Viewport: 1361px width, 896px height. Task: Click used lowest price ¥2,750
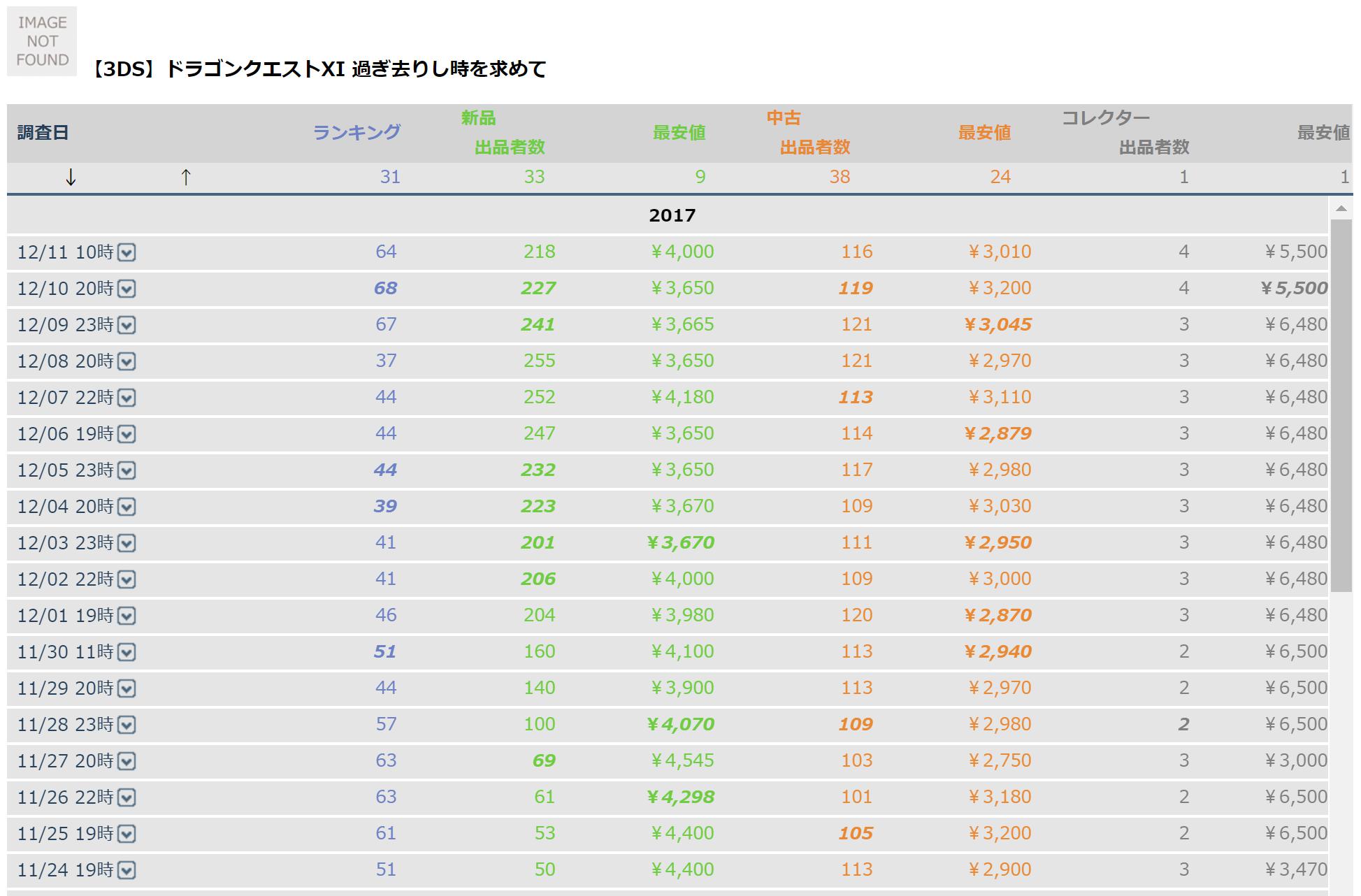tap(1000, 760)
